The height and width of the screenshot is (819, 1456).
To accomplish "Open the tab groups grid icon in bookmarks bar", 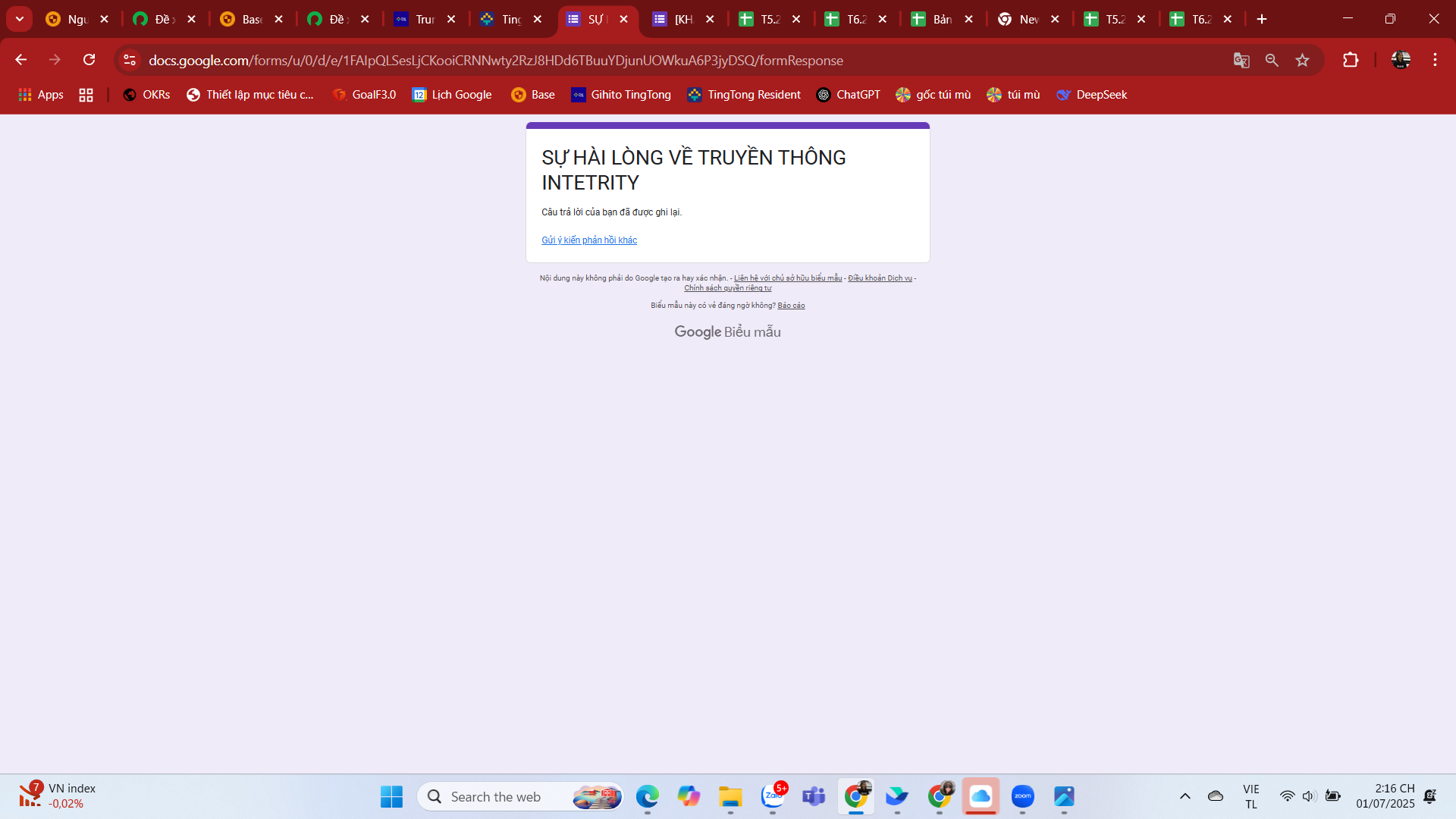I will point(86,95).
